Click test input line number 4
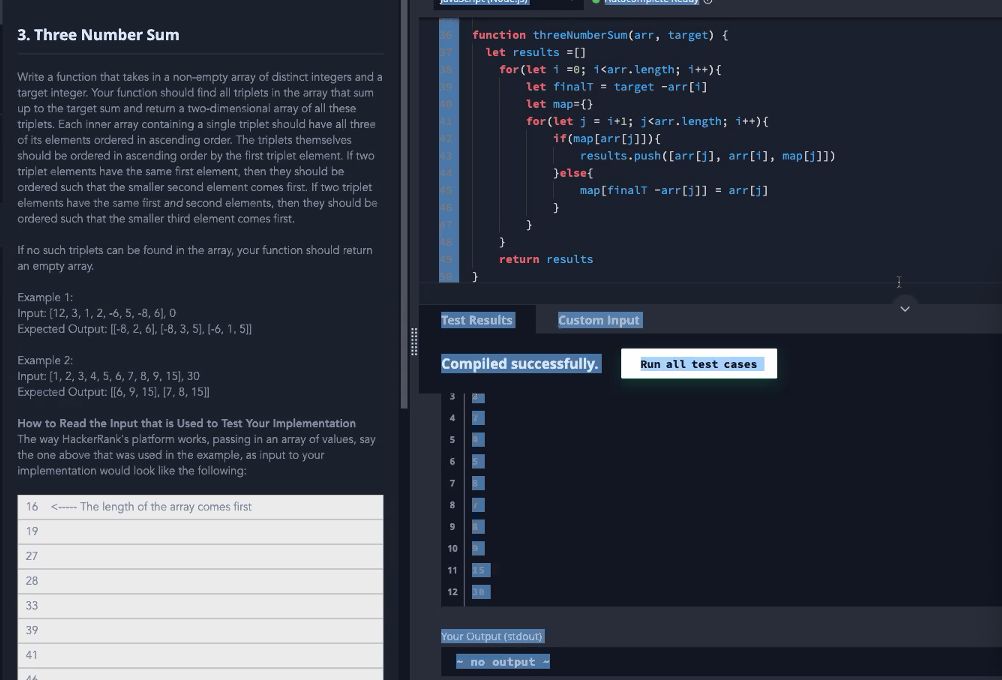1002x680 pixels. 452,418
